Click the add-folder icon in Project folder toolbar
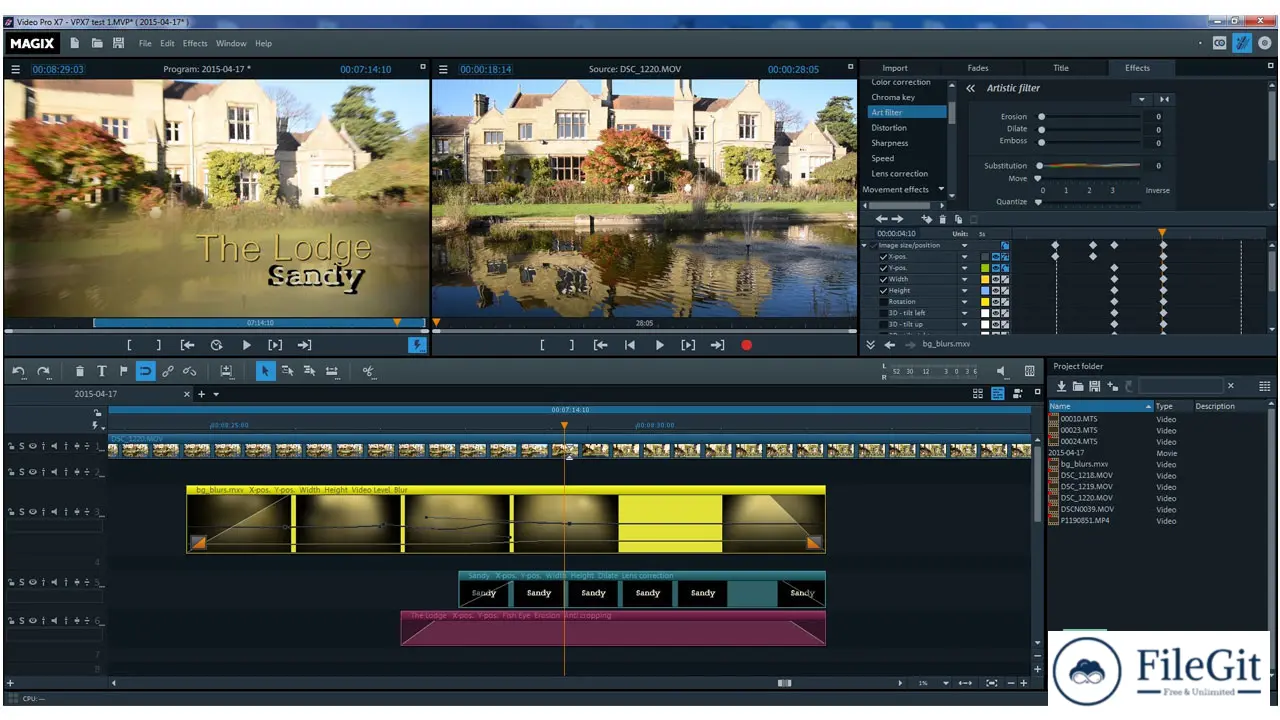The height and width of the screenshot is (720, 1280). (1113, 386)
